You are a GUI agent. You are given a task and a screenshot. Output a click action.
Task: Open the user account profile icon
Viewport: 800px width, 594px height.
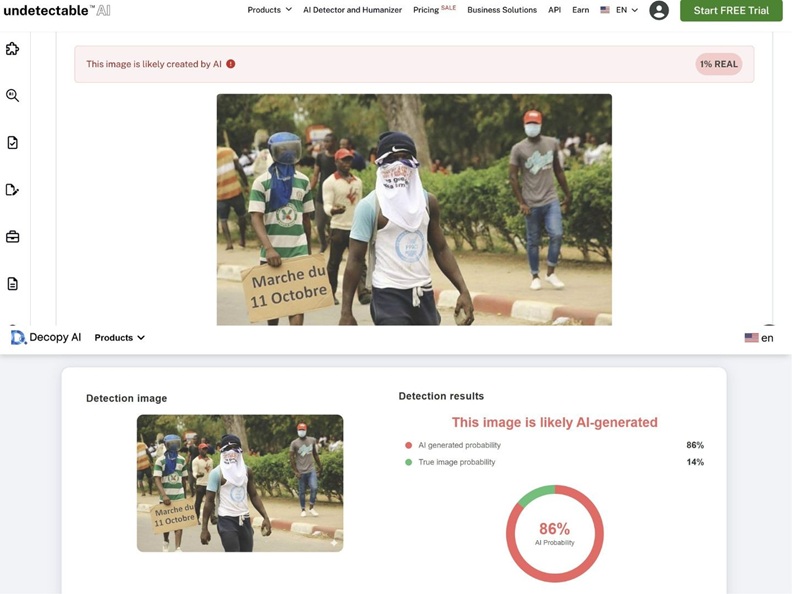click(x=658, y=10)
